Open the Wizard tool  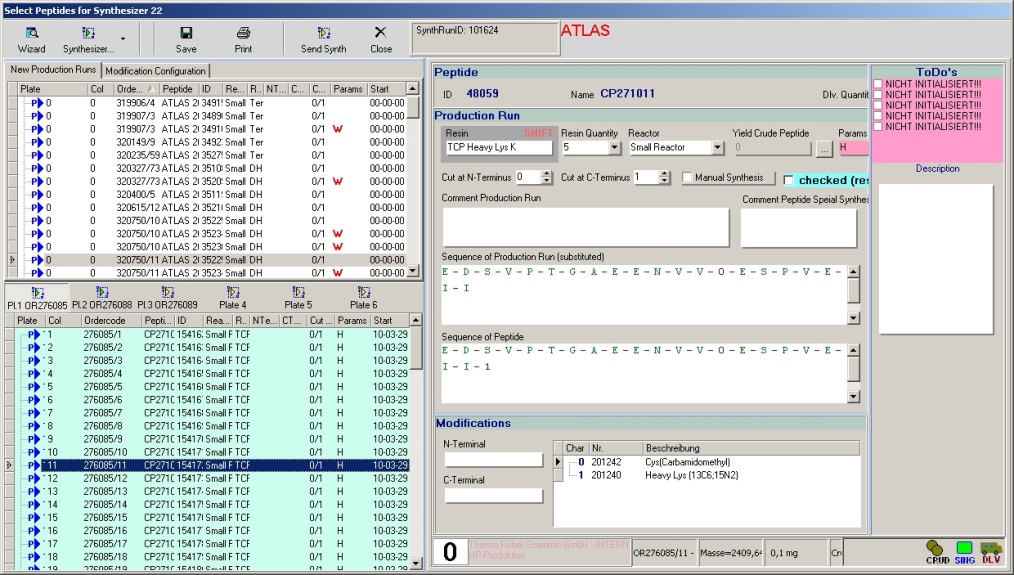pos(31,38)
